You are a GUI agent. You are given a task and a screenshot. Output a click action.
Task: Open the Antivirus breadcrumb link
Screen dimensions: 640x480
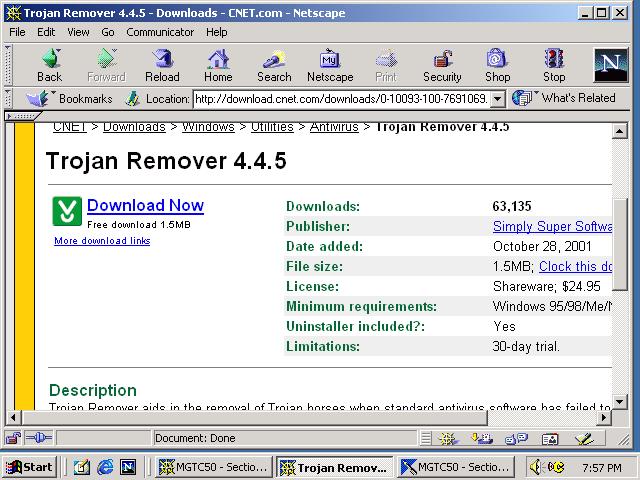(334, 127)
